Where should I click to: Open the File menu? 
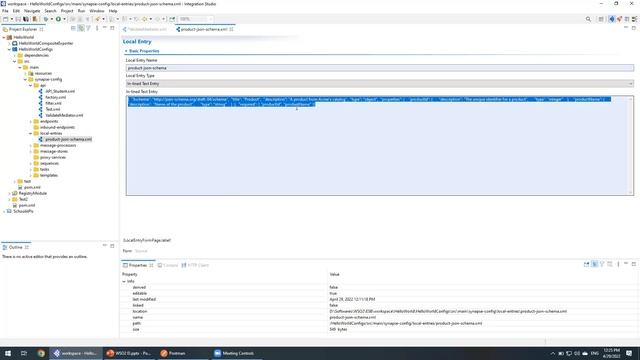[x=5, y=11]
